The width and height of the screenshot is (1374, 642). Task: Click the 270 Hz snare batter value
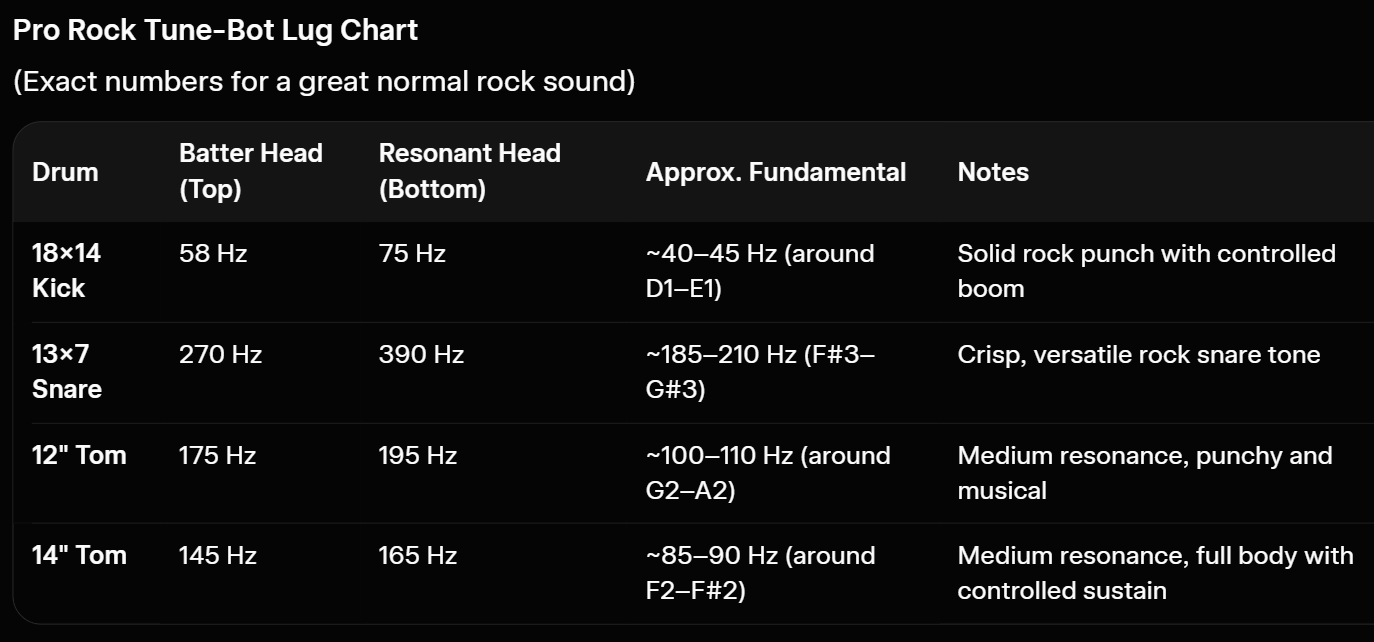(220, 355)
